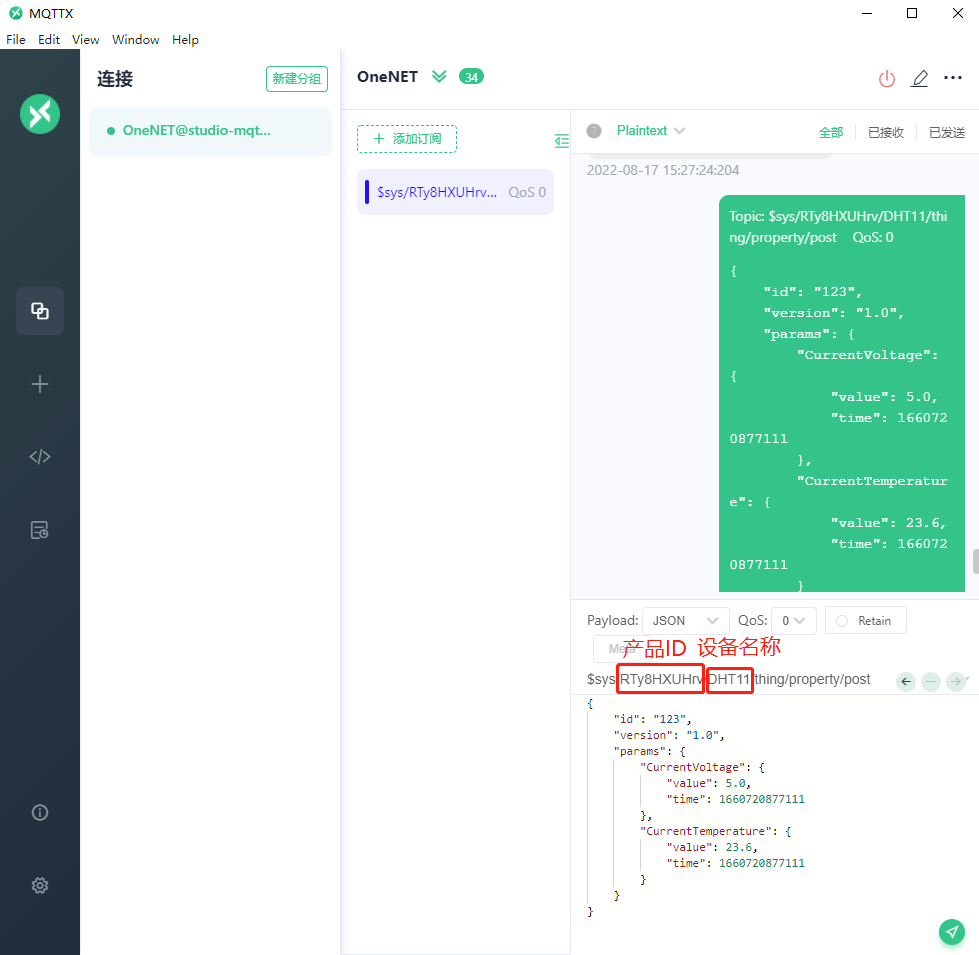Click the 添加订阅 button
The width and height of the screenshot is (979, 955).
point(407,139)
